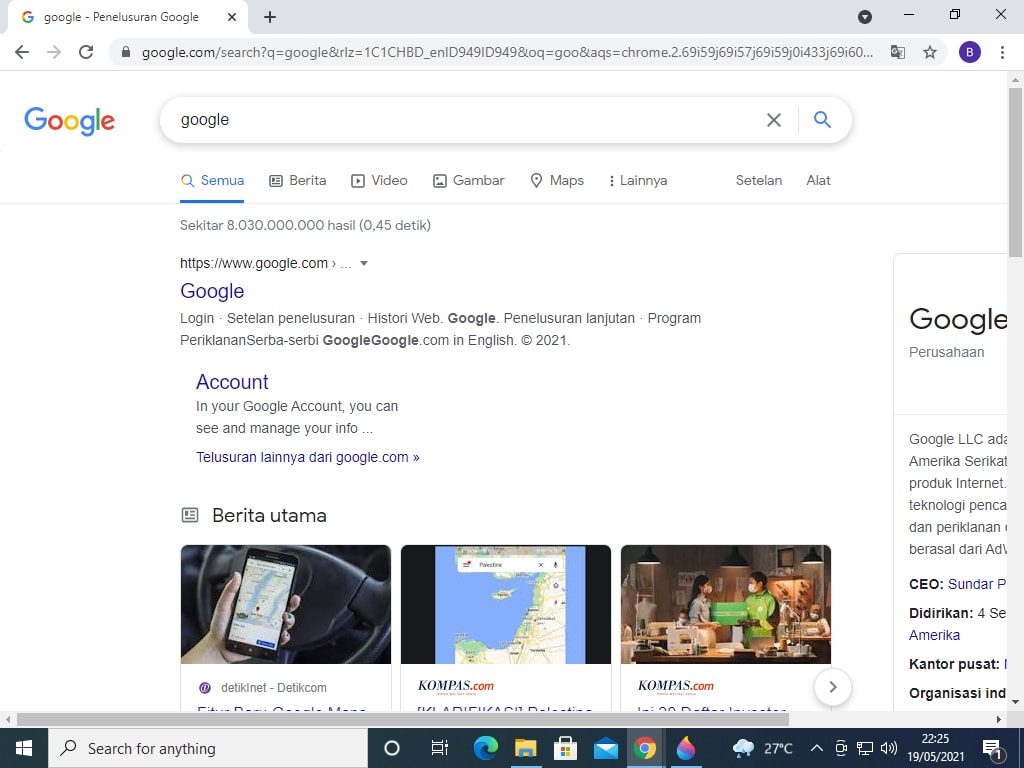Bookmark this page with the star
1024x768 pixels.
point(930,52)
